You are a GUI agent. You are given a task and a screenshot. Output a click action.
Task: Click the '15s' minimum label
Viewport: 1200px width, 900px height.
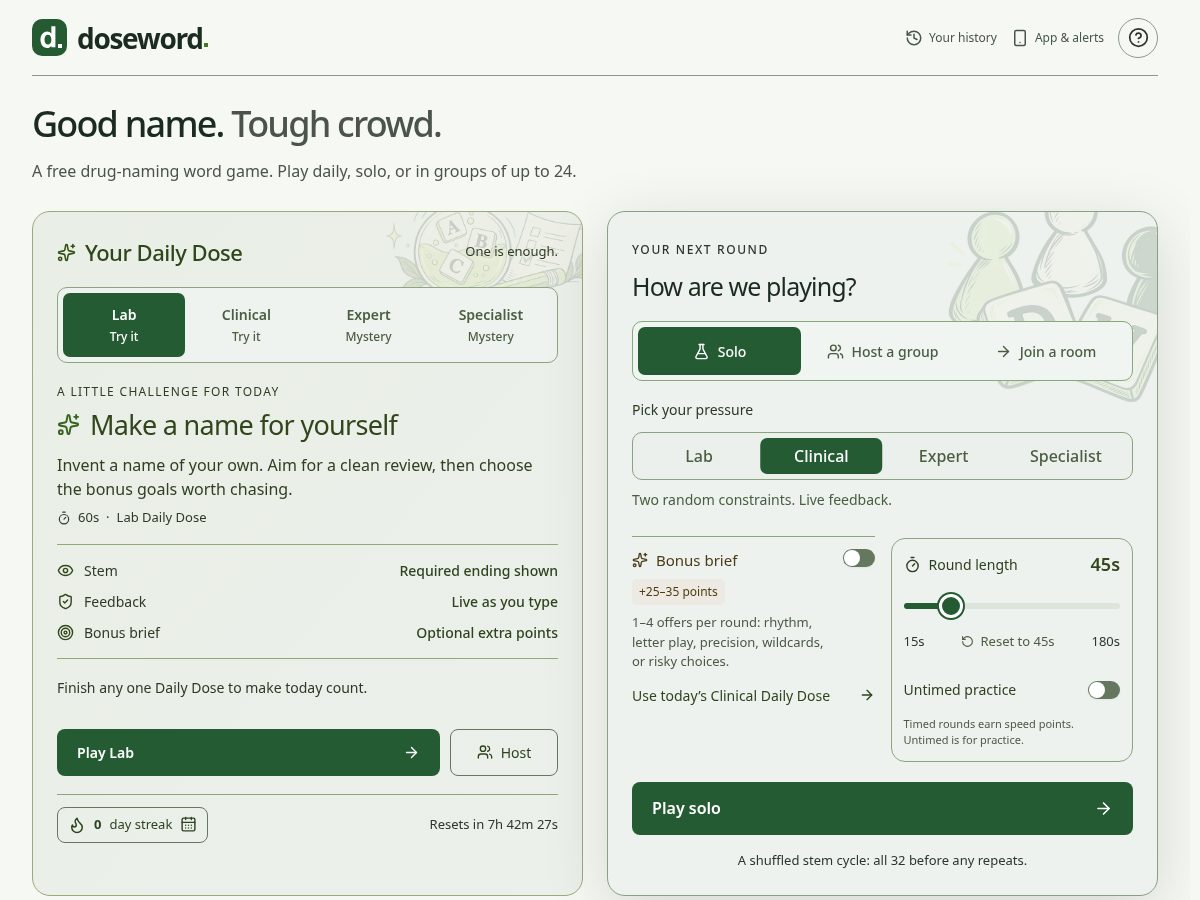914,642
